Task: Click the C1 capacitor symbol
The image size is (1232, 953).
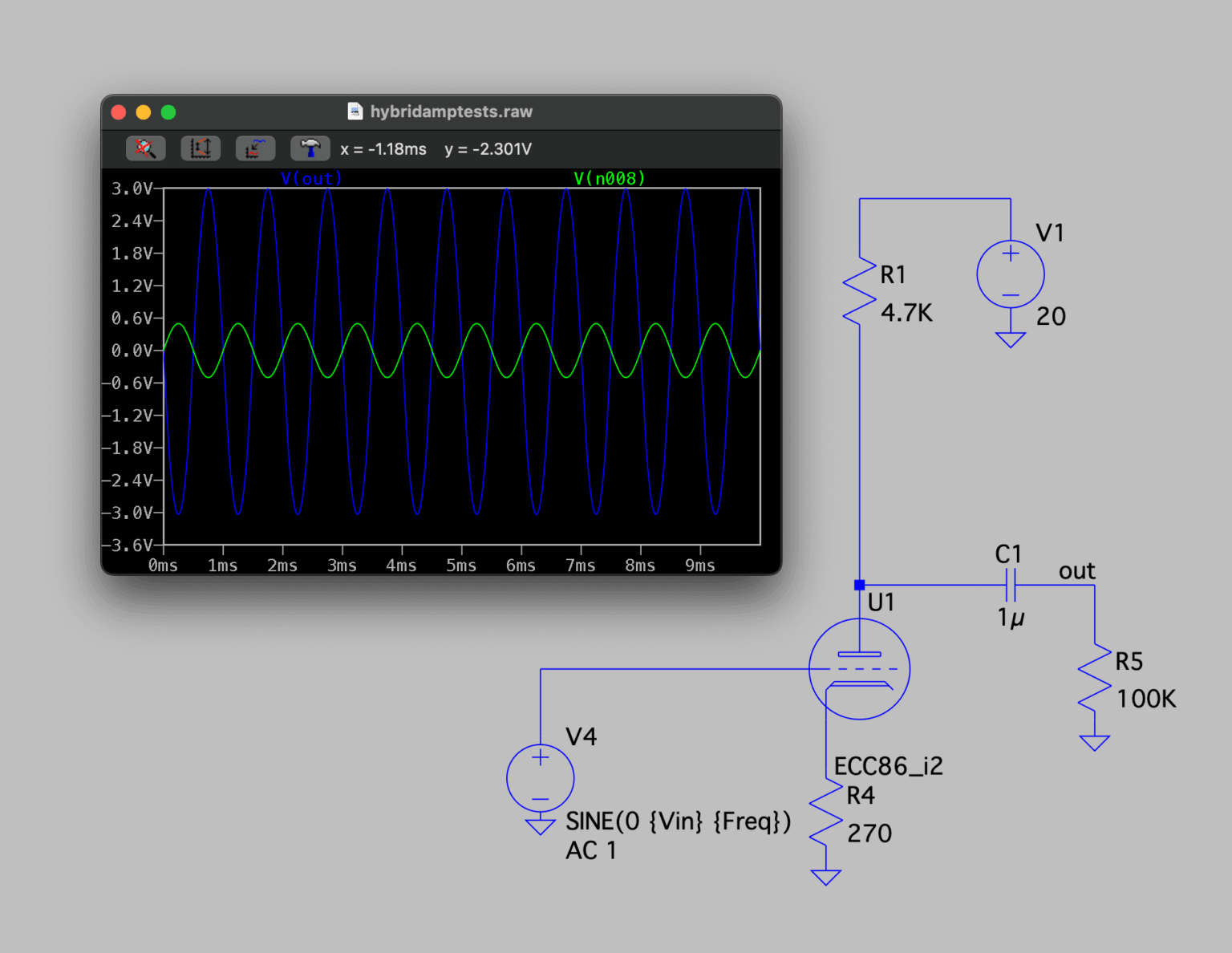Action: pyautogui.click(x=1010, y=585)
